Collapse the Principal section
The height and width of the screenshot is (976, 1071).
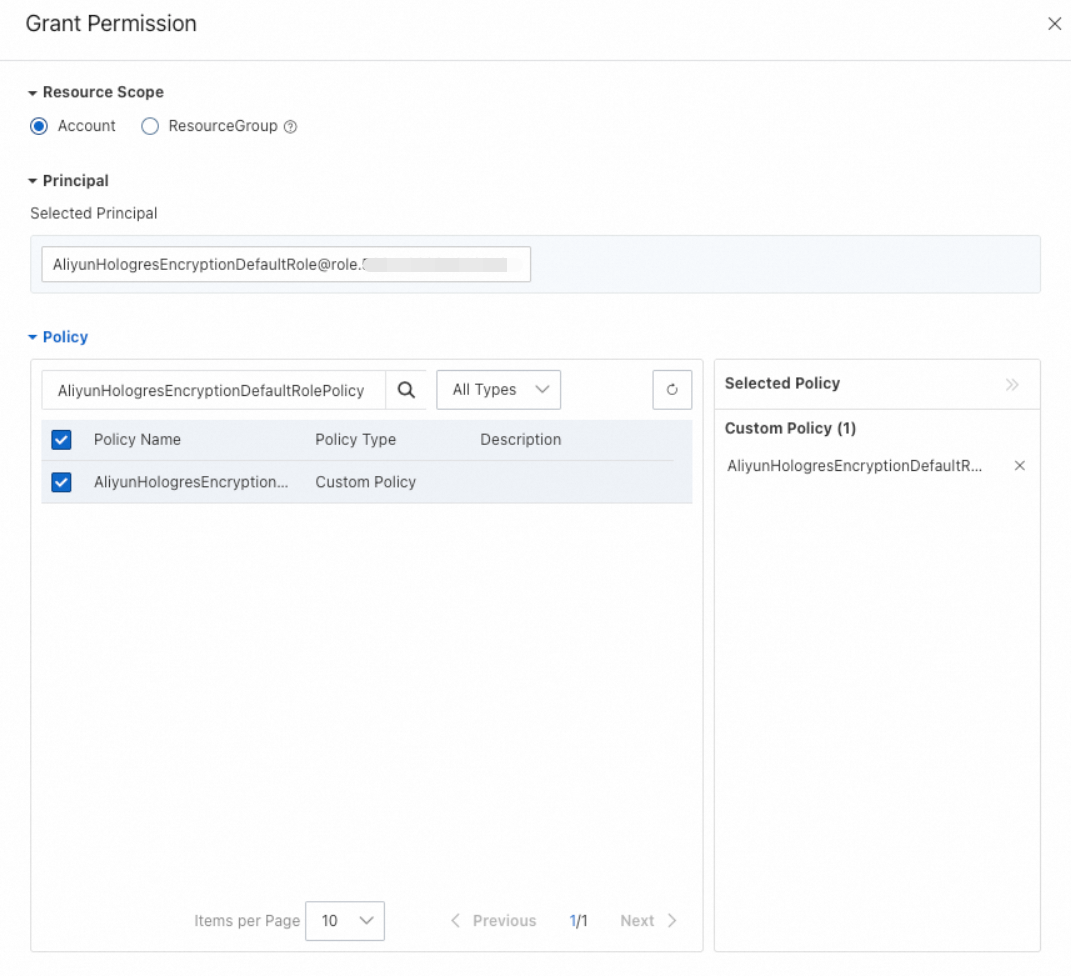(33, 181)
